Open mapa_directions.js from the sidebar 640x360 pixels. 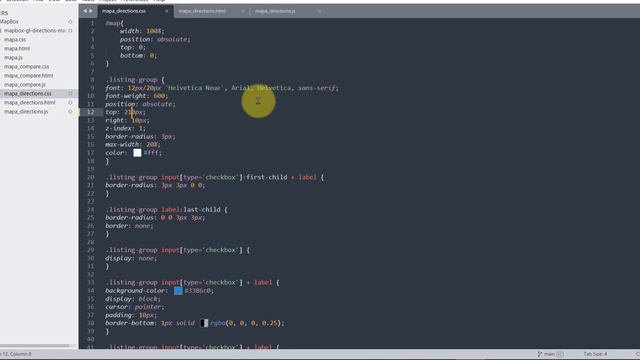click(26, 111)
